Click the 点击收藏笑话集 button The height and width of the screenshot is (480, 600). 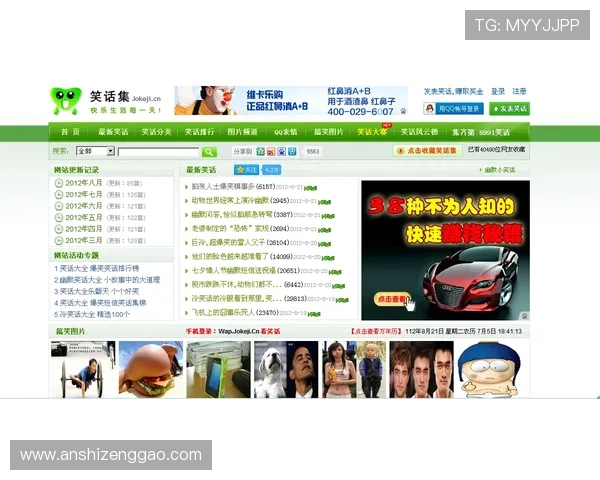[x=427, y=150]
